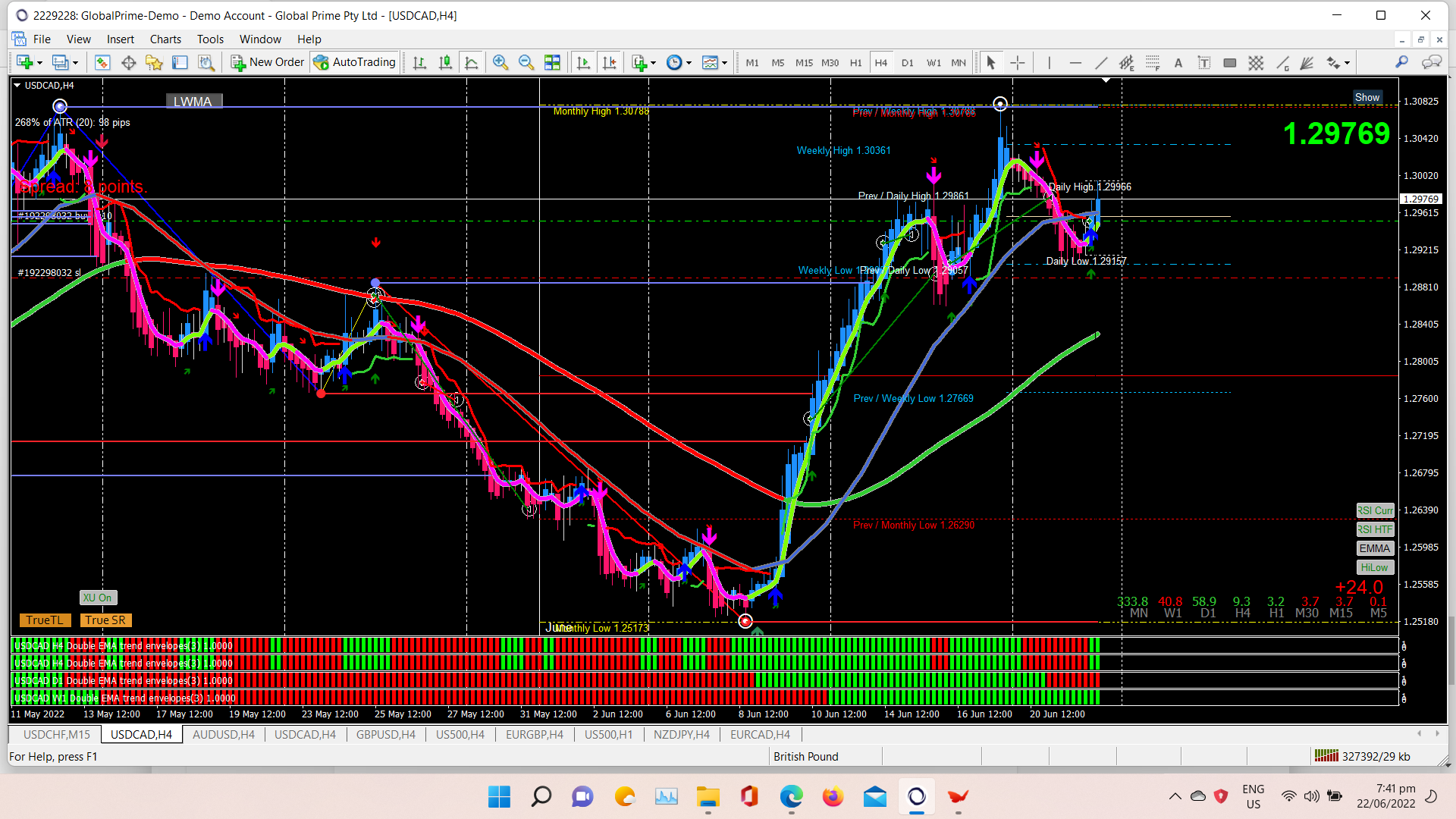Switch to the GBPUSD,H4 chart tab
This screenshot has width=1456, height=819.
(385, 735)
